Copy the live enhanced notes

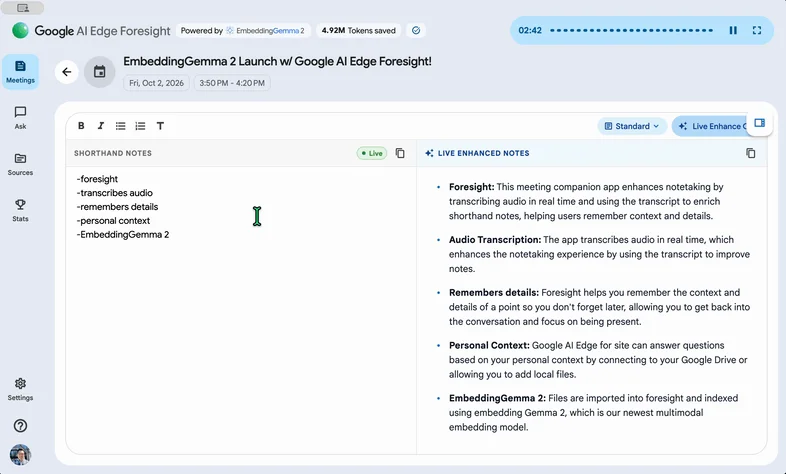(750, 153)
